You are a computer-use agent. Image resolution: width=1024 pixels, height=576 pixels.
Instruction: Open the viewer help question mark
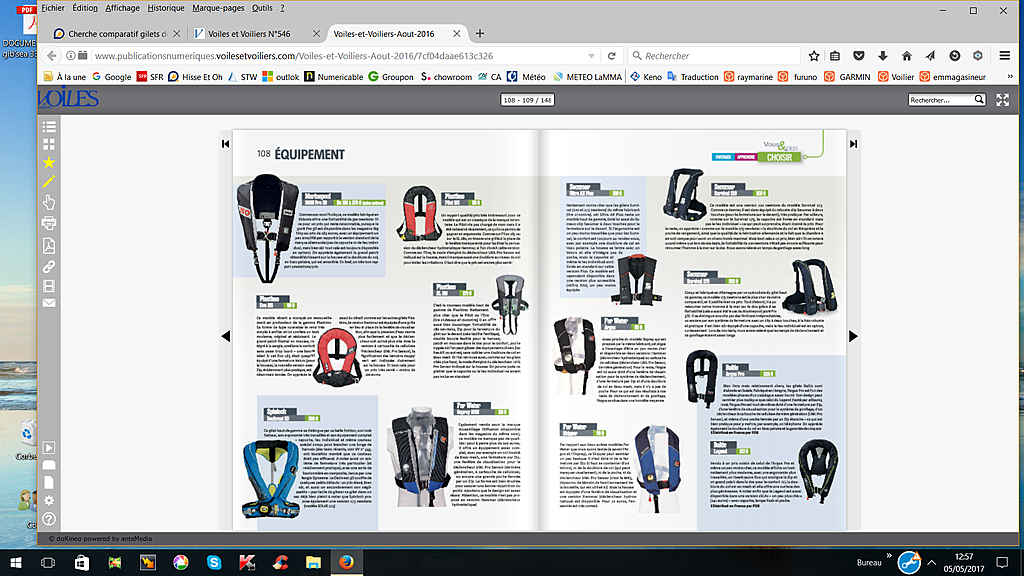pos(49,519)
